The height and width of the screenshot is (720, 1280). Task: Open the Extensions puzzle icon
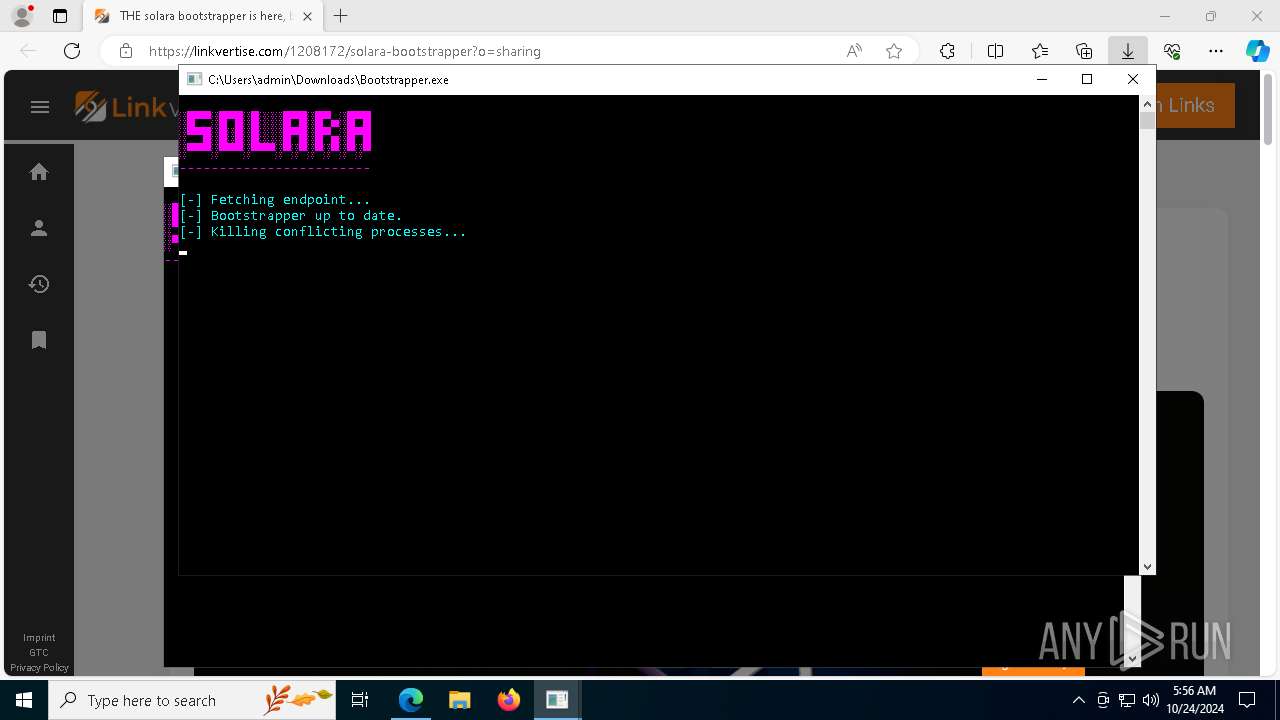(947, 51)
